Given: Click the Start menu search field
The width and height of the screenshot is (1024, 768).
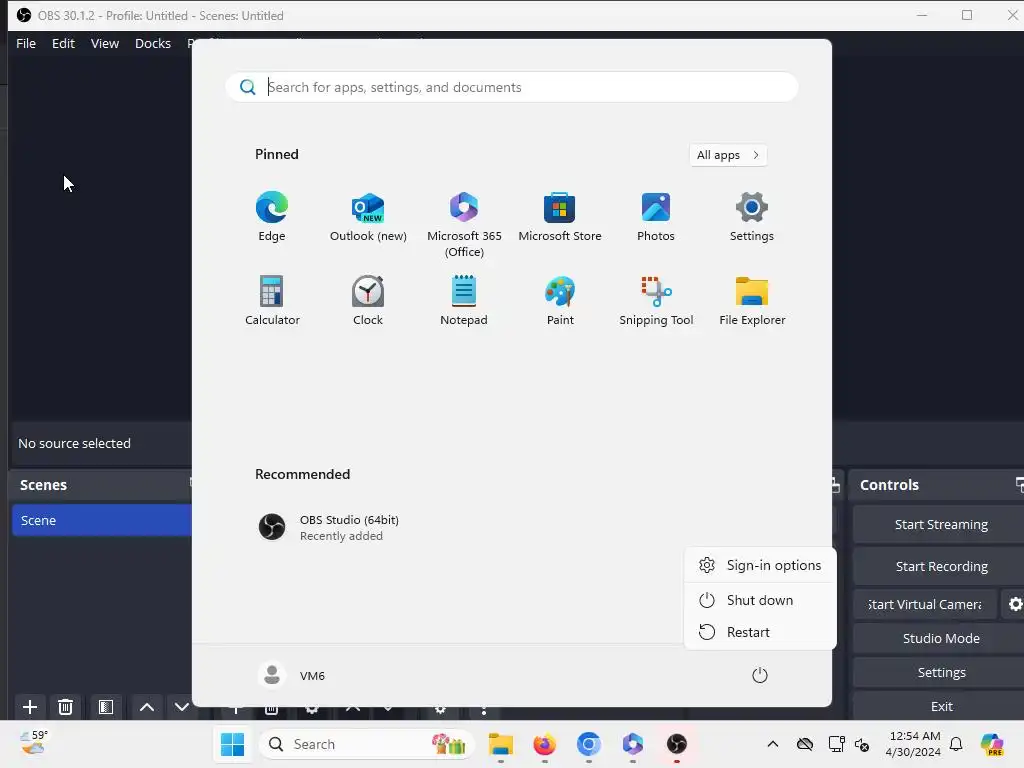Looking at the screenshot, I should (x=512, y=87).
